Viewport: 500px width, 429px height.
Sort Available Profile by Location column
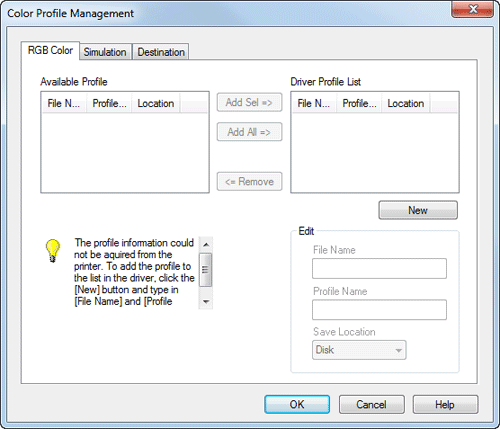(x=156, y=103)
